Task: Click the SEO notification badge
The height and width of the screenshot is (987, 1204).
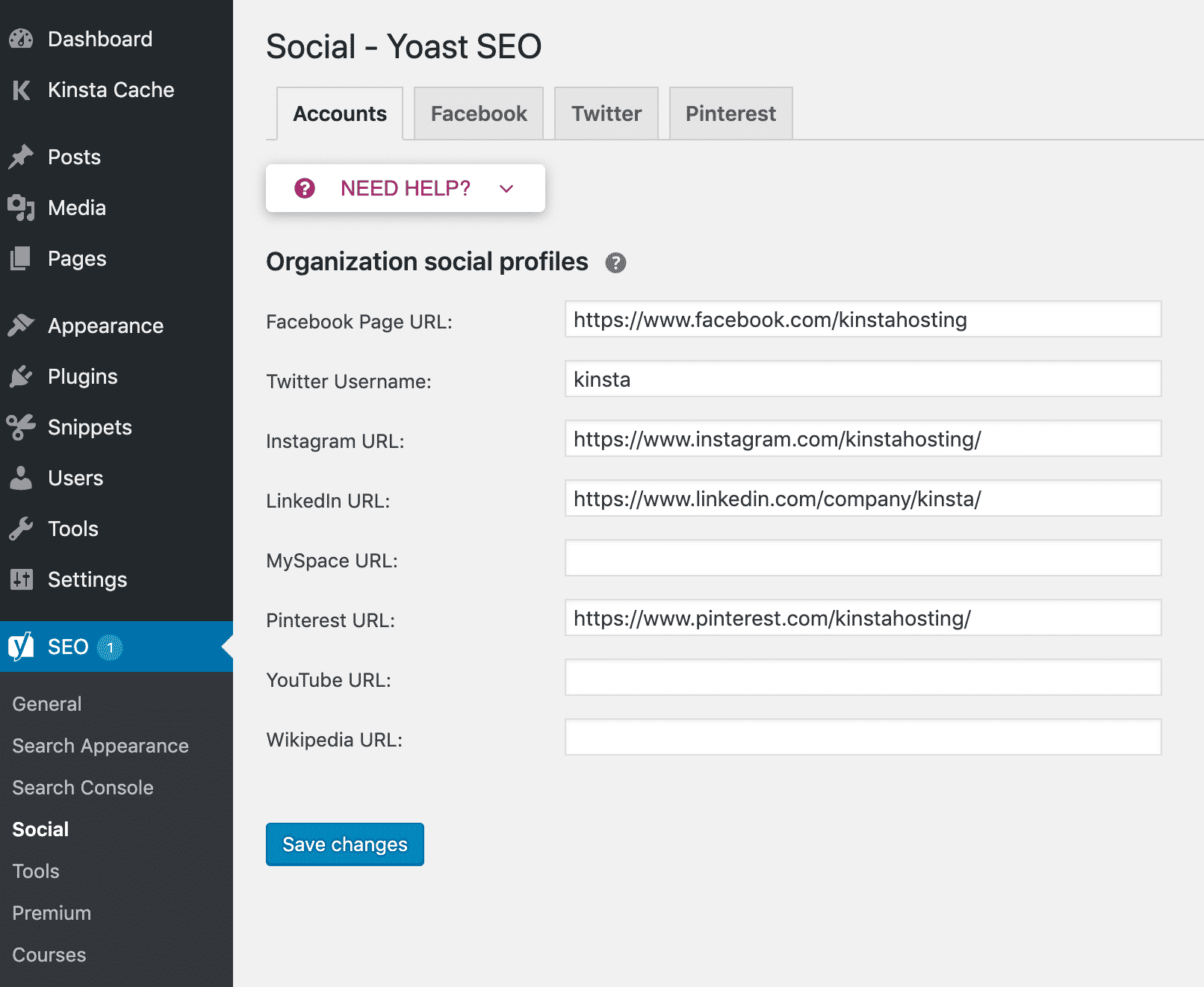Action: (x=111, y=647)
